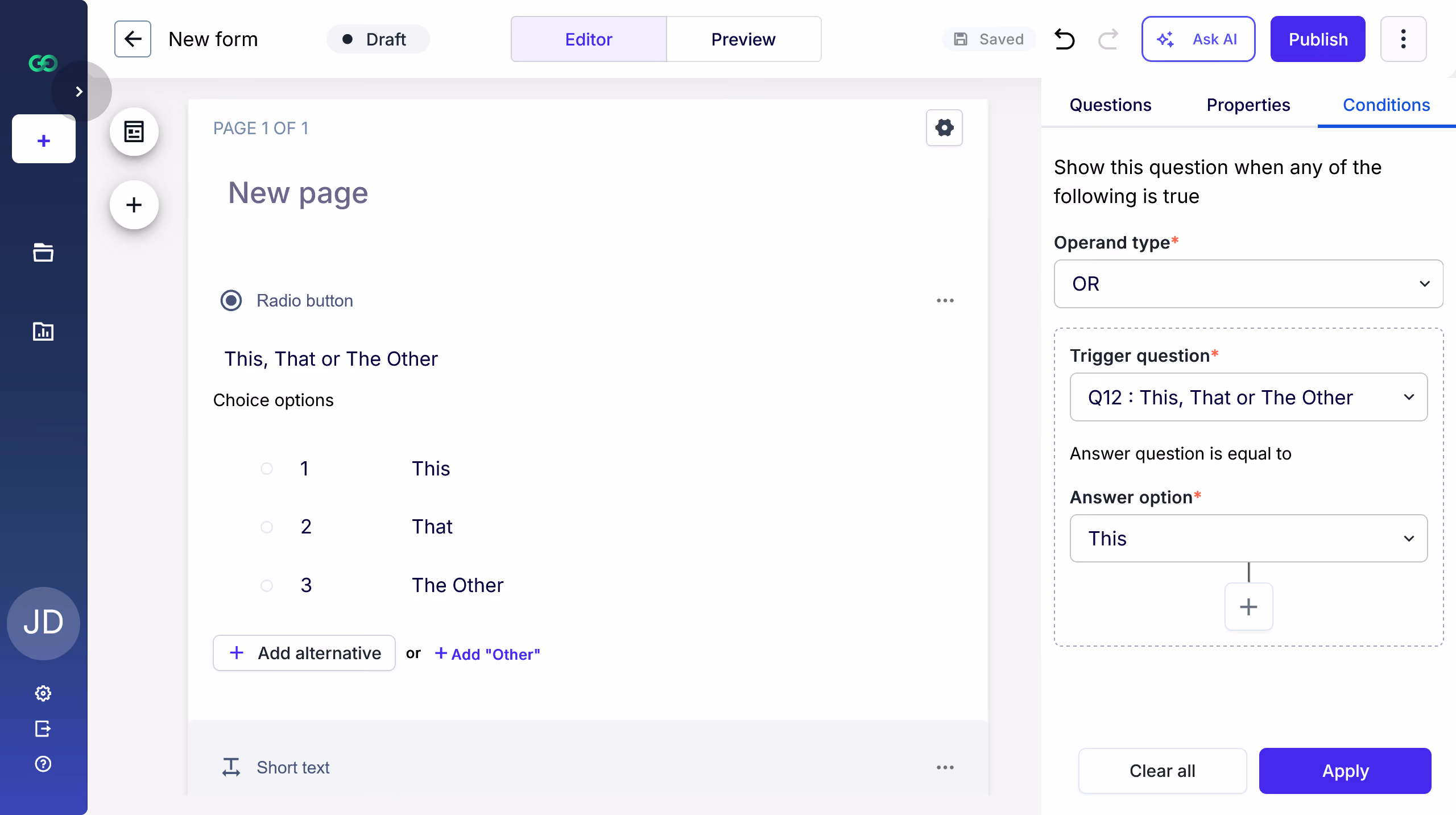Click the Apply button

[x=1345, y=771]
